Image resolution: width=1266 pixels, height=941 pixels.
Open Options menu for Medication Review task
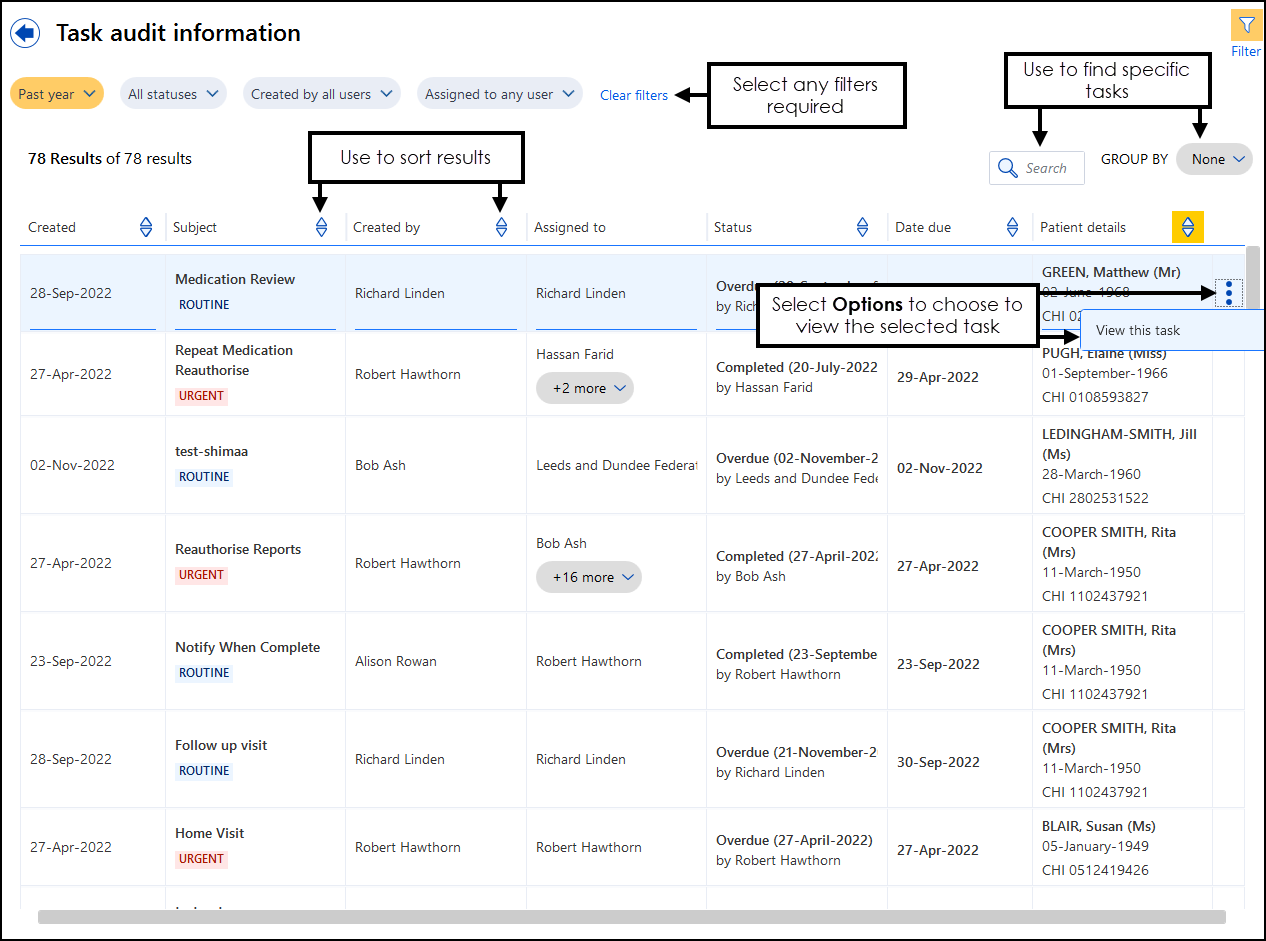tap(1229, 293)
